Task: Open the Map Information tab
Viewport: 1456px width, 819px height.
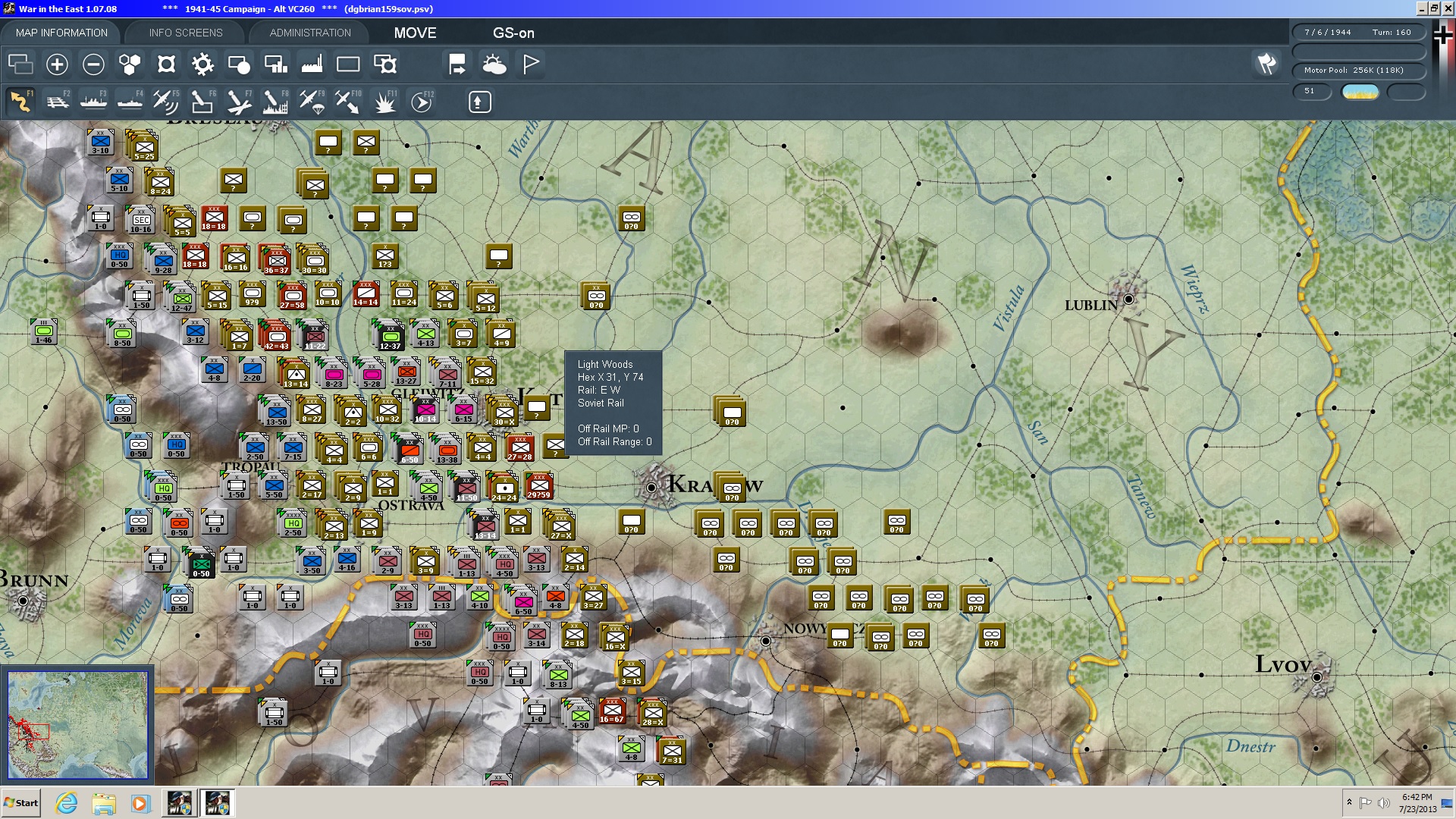Action: (61, 33)
